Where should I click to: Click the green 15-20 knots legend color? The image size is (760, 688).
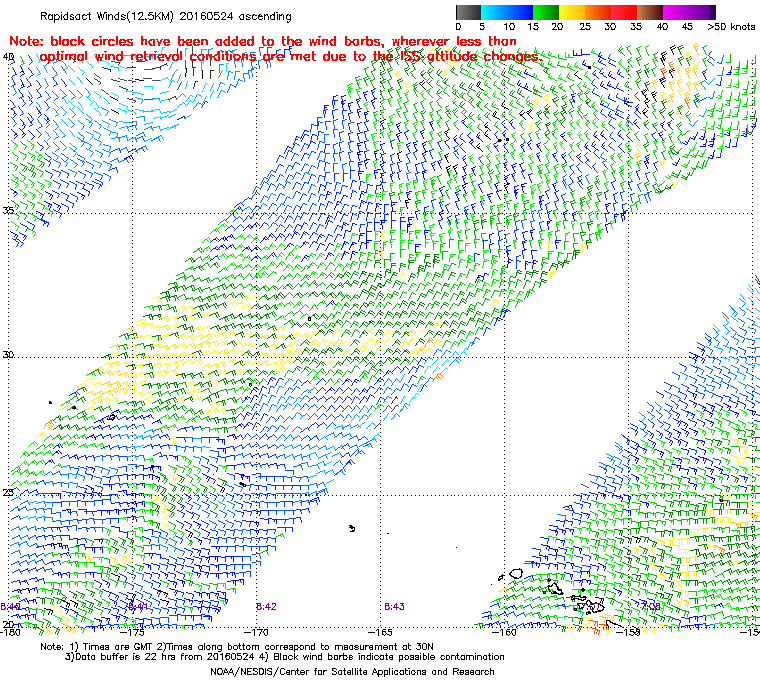click(x=546, y=12)
